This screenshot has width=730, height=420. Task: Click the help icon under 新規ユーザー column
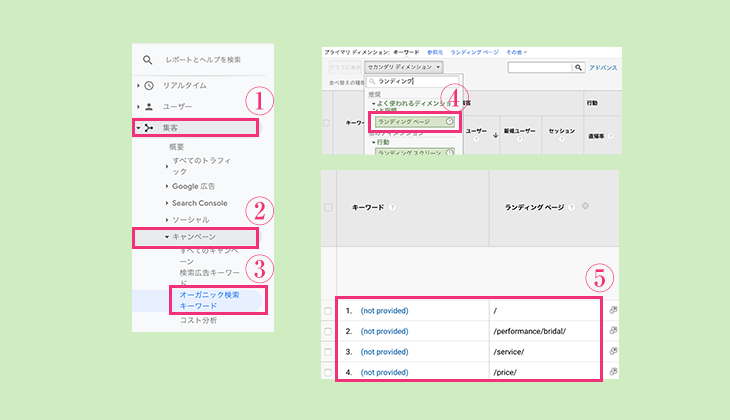(520, 139)
